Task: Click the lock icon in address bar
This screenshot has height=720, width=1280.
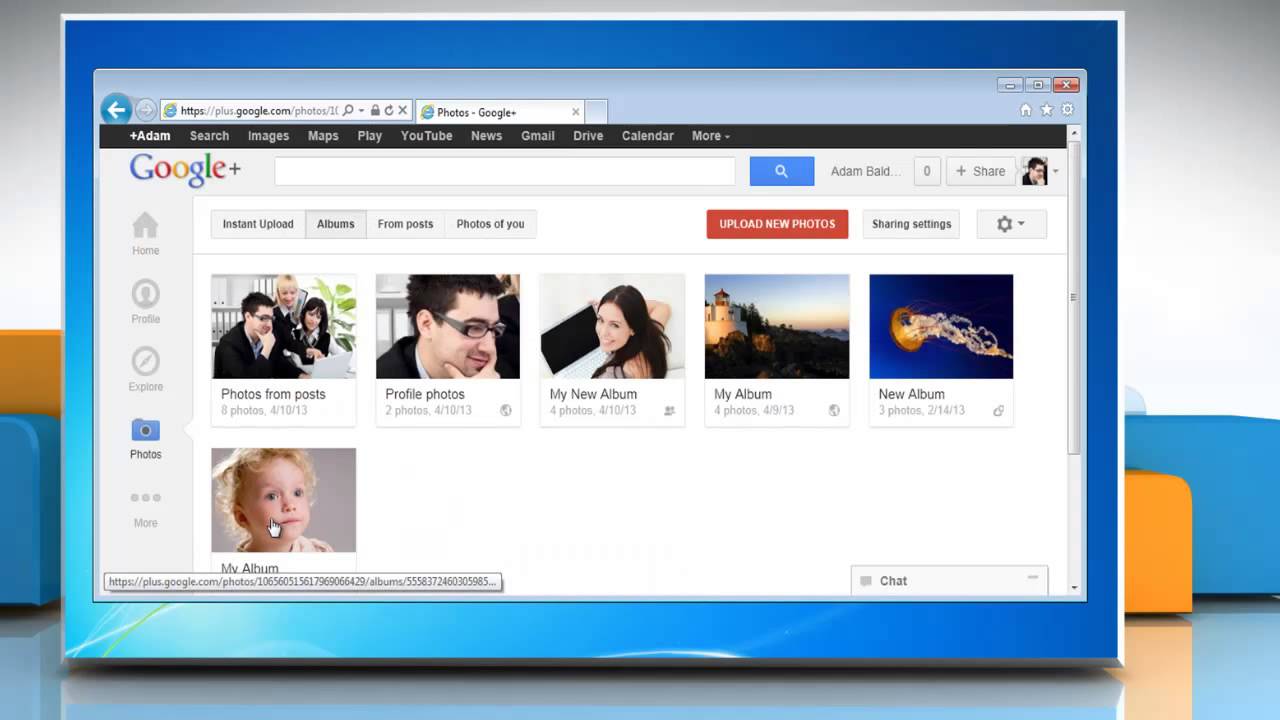Action: (x=375, y=111)
